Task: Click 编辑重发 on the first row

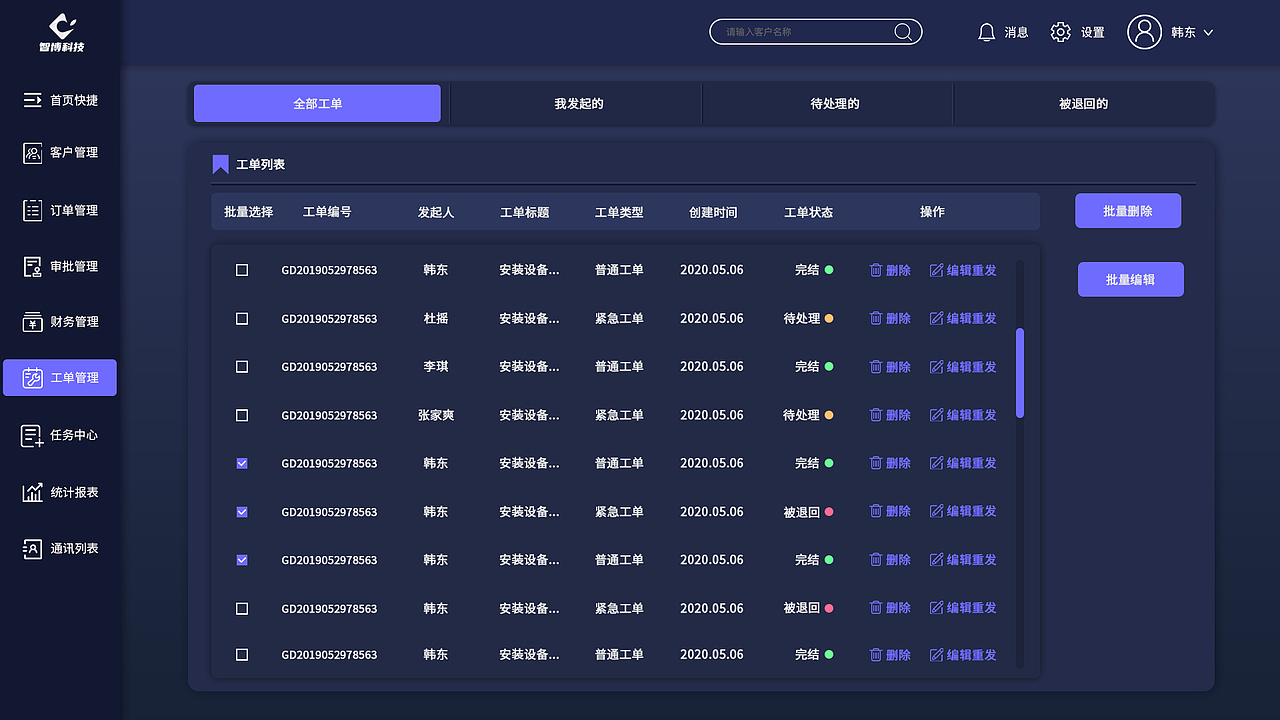Action: [x=962, y=269]
